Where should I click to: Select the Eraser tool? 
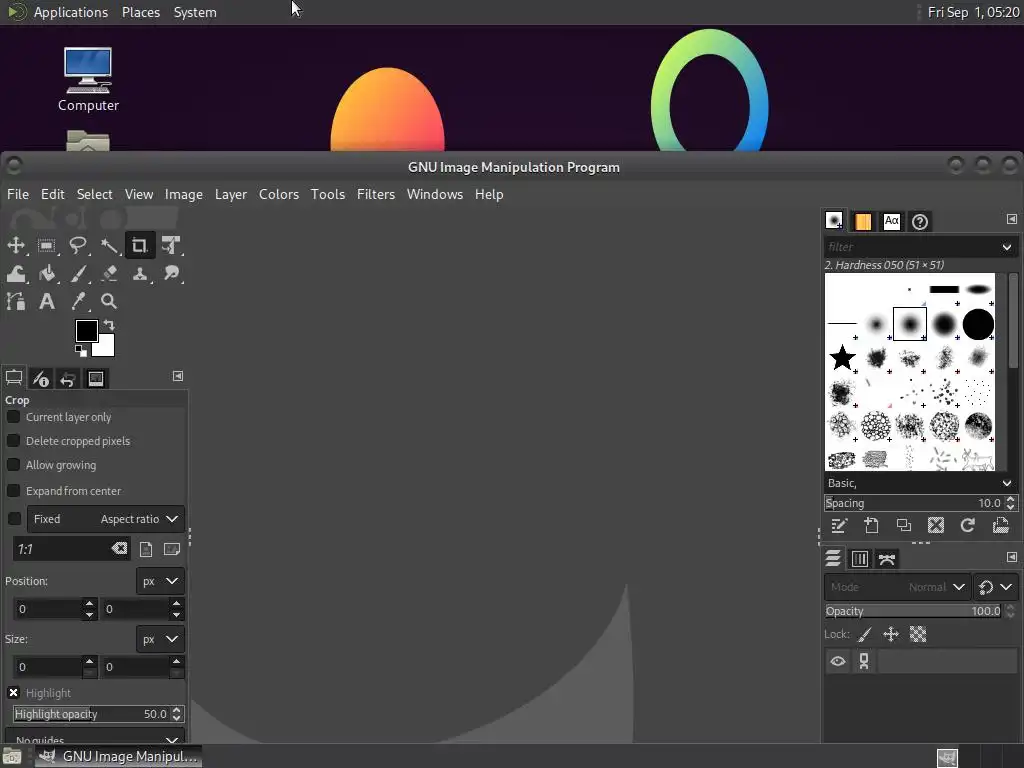tap(109, 274)
